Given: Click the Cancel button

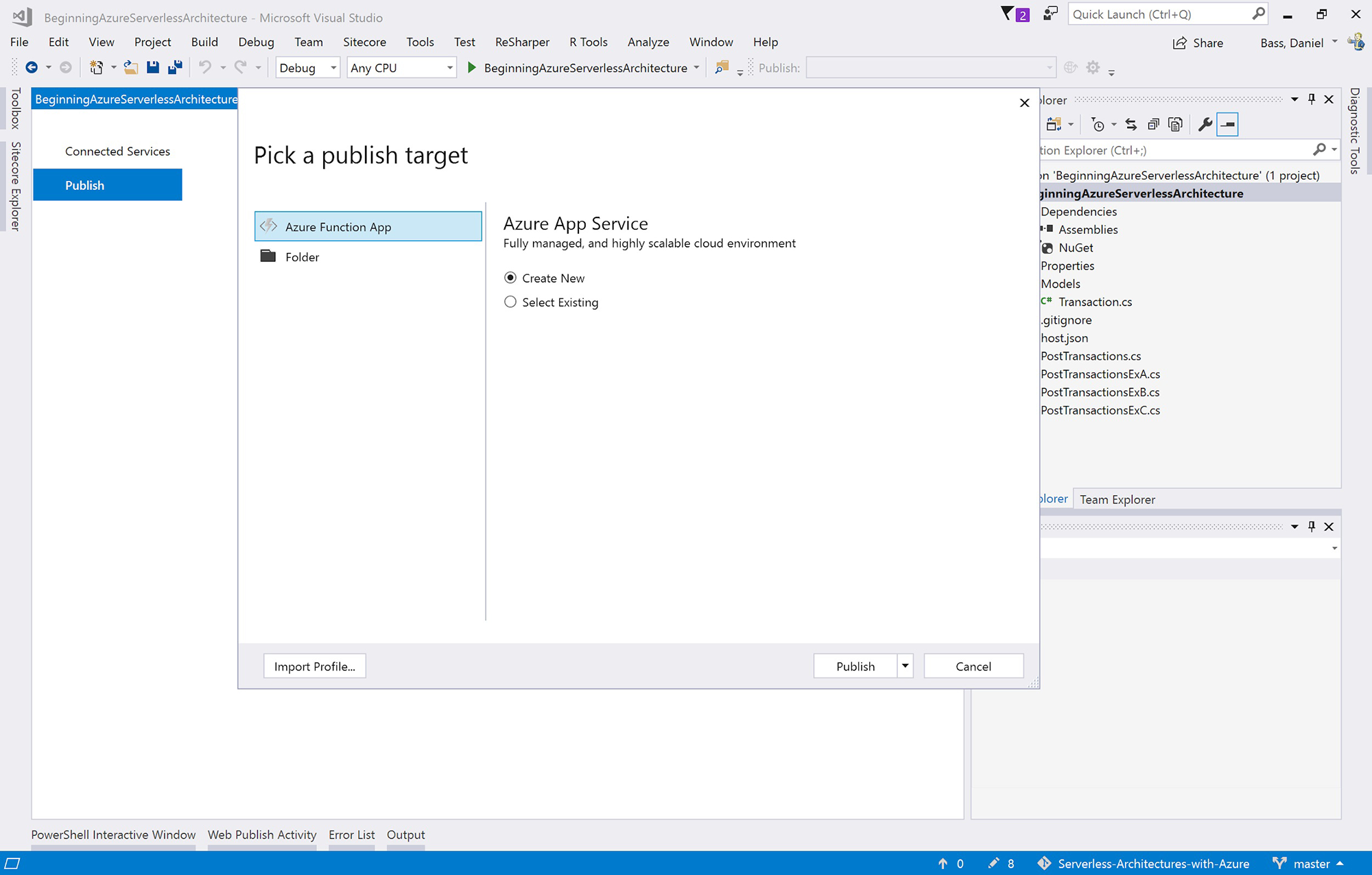Looking at the screenshot, I should coord(973,666).
